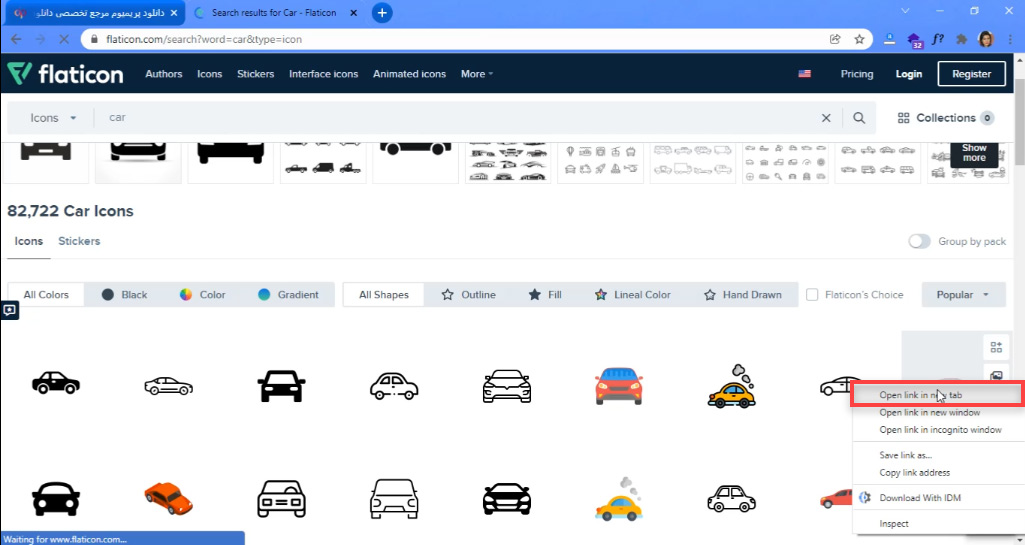
Task: Open the Icons type dropdown
Action: click(x=53, y=118)
